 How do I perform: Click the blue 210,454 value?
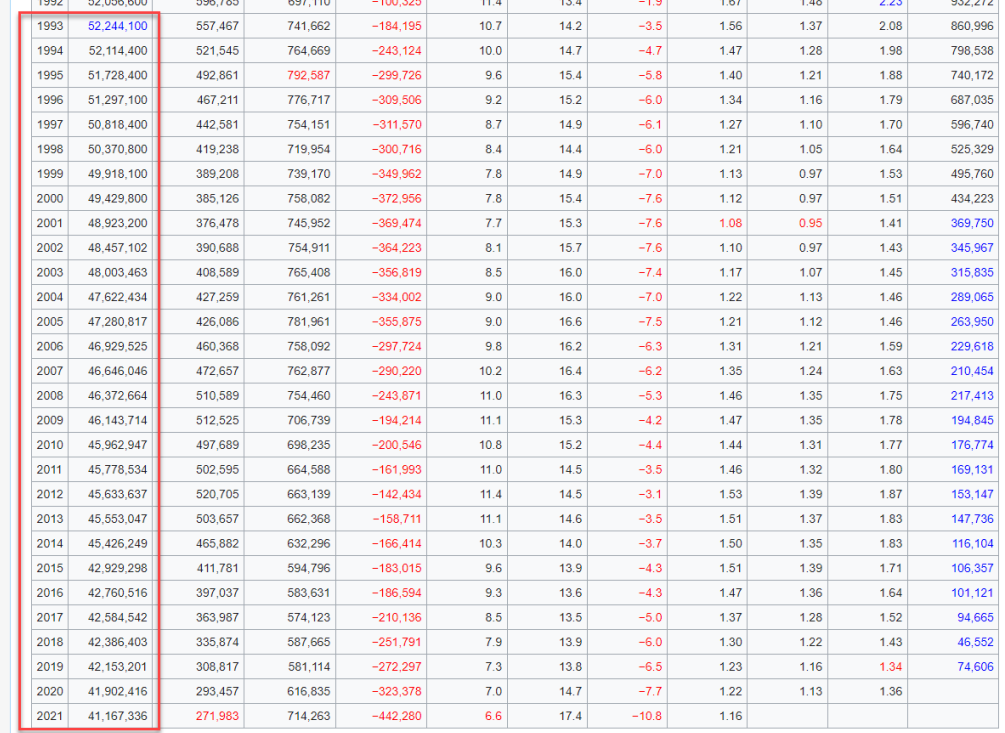pyautogui.click(x=971, y=371)
